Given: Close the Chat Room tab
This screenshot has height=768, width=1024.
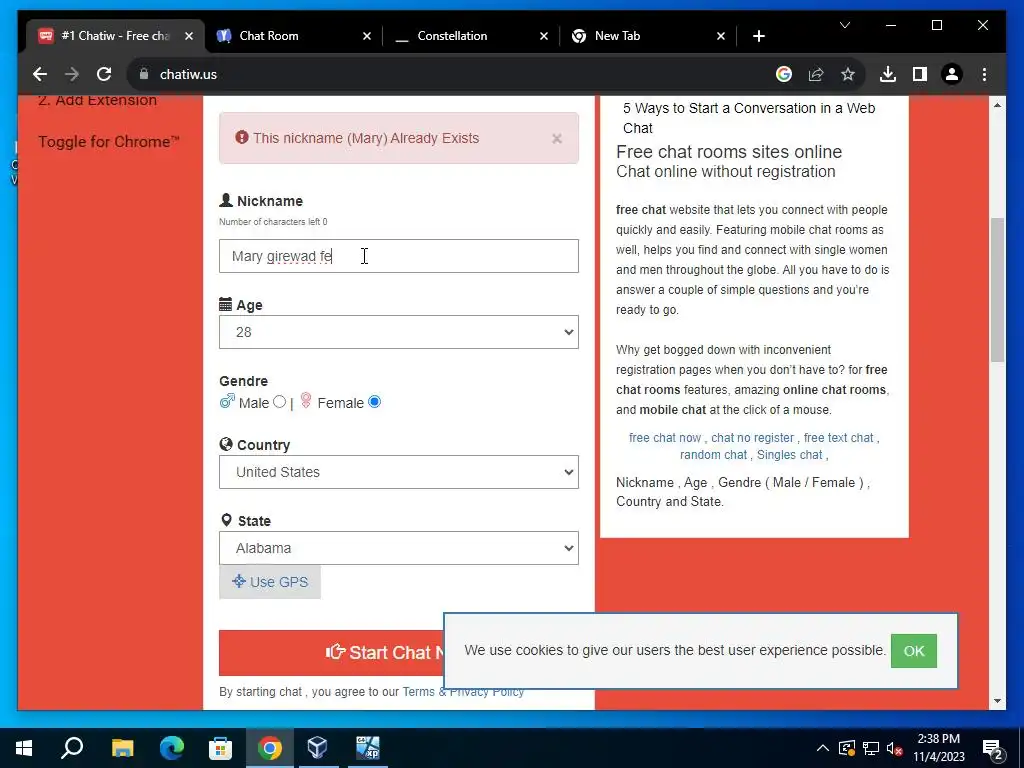Looking at the screenshot, I should [x=366, y=36].
